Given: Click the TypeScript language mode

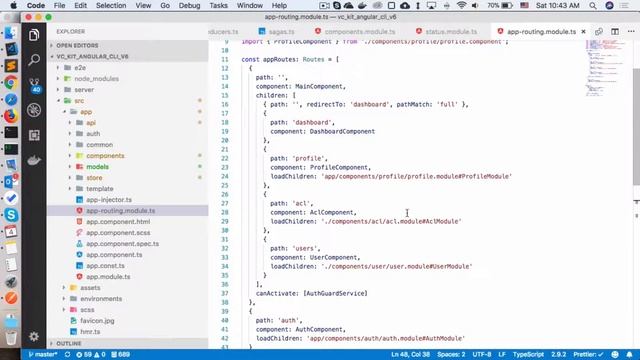Looking at the screenshot, I should click(528, 354).
